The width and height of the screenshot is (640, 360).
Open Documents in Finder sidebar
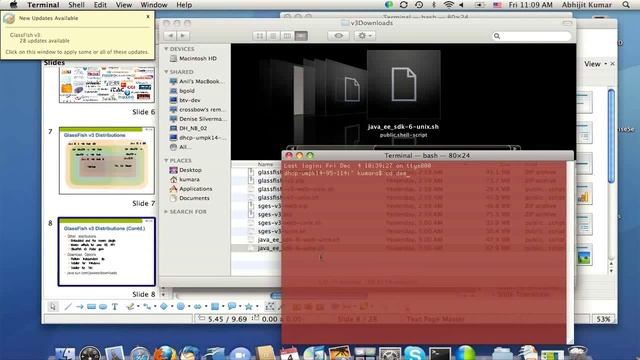(x=189, y=198)
